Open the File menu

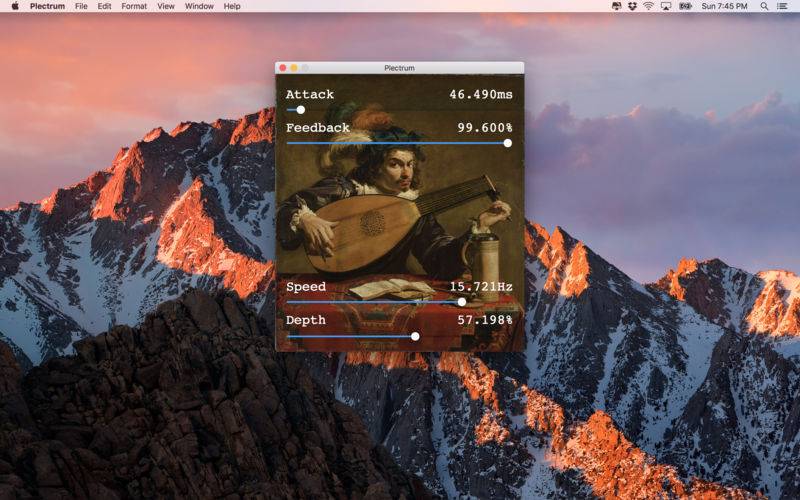(81, 6)
